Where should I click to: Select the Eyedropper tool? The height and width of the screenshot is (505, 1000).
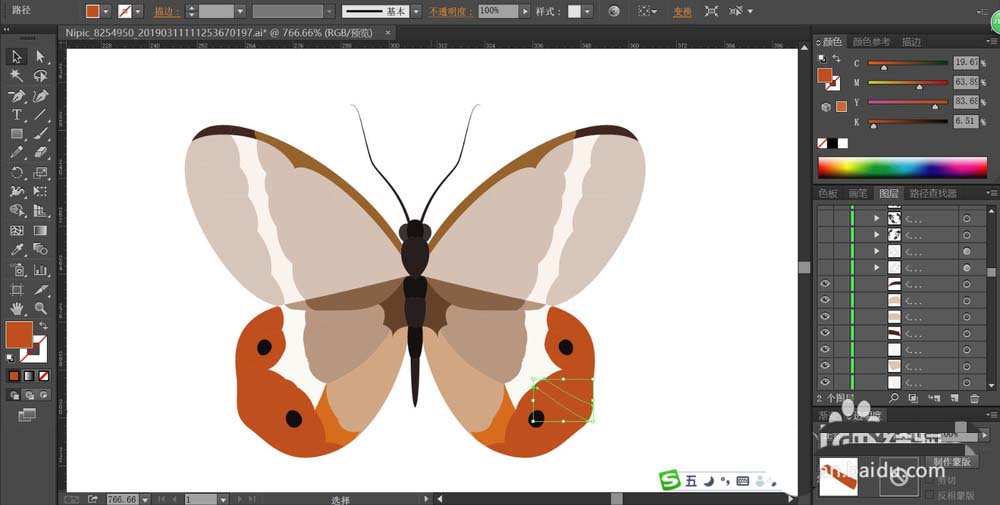pos(17,250)
